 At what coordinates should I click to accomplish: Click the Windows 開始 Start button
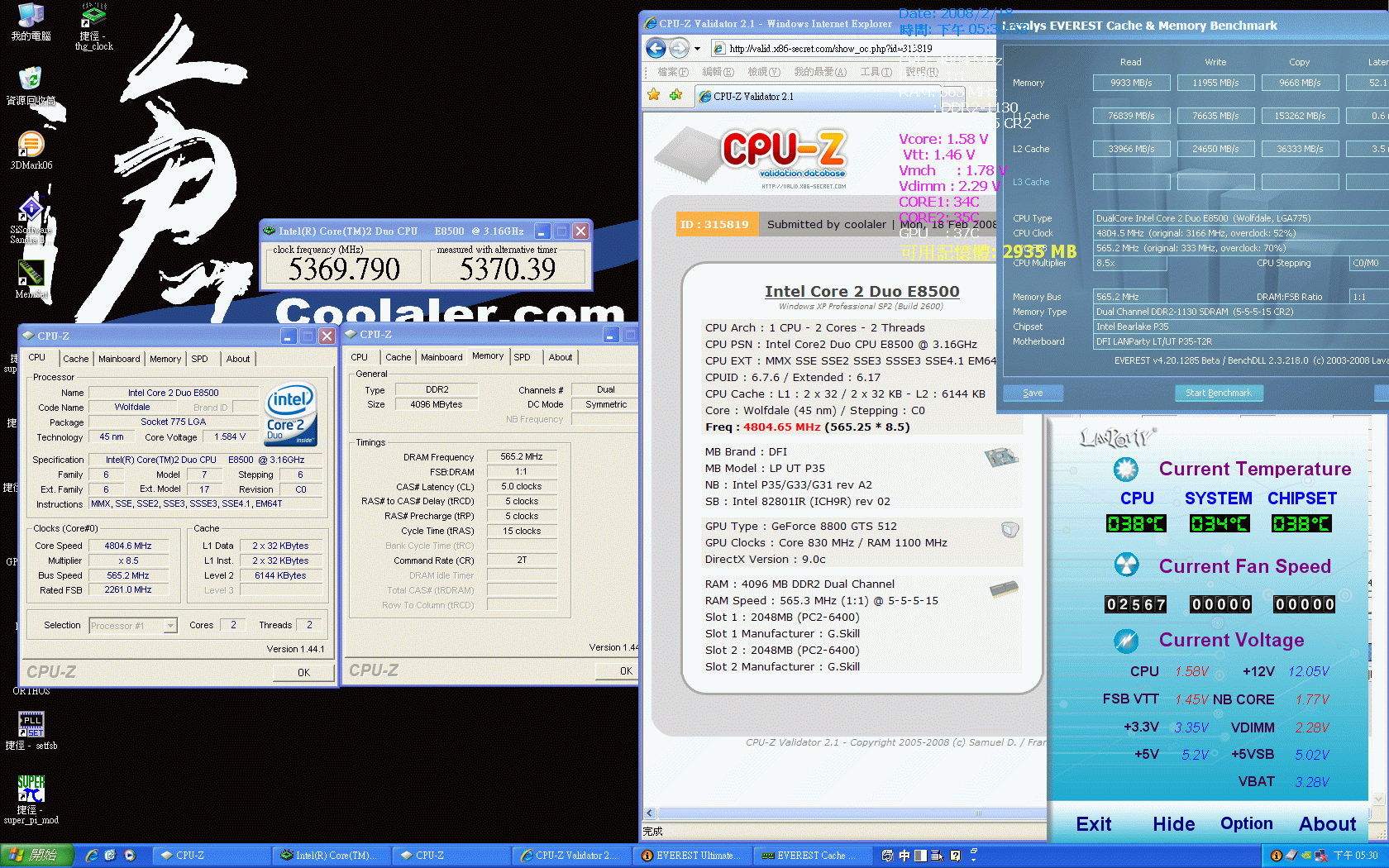(37, 856)
